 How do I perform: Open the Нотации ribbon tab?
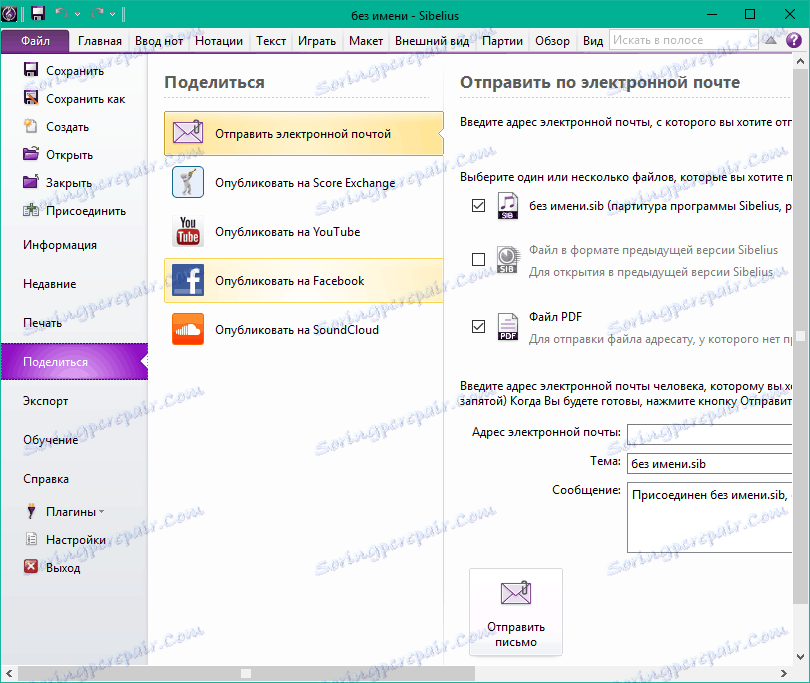219,41
